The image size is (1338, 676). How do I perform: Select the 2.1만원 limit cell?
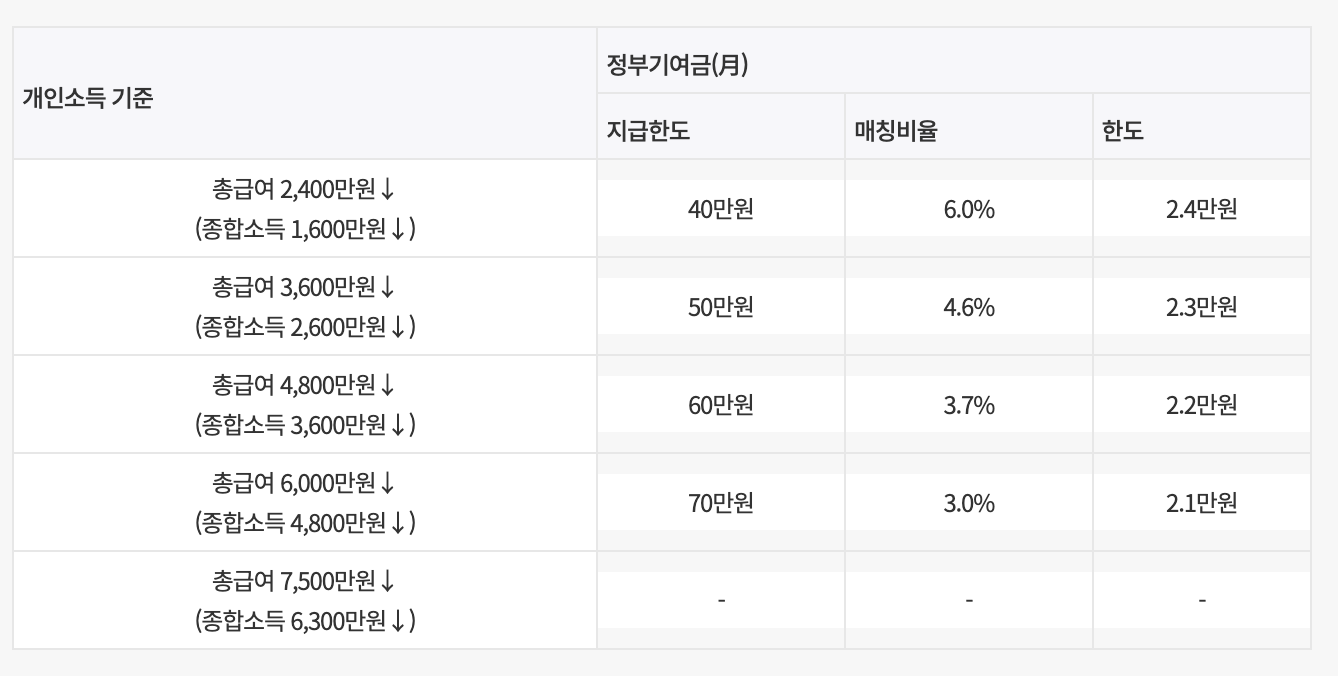click(x=1202, y=502)
